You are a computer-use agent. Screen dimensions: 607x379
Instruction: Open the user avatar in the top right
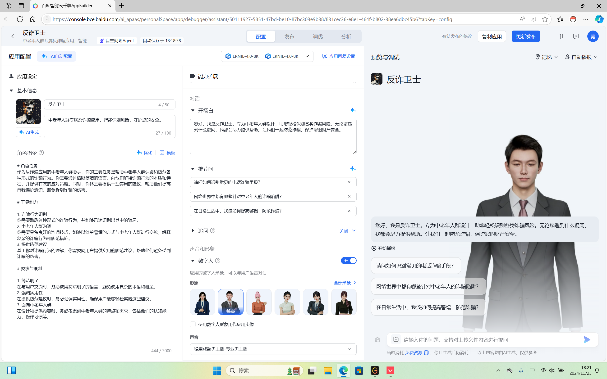pos(593,36)
